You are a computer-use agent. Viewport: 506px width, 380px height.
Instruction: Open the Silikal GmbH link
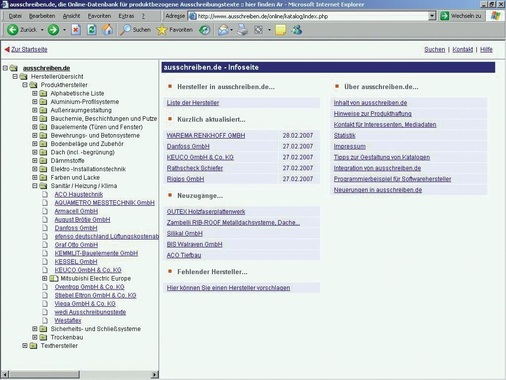click(185, 233)
